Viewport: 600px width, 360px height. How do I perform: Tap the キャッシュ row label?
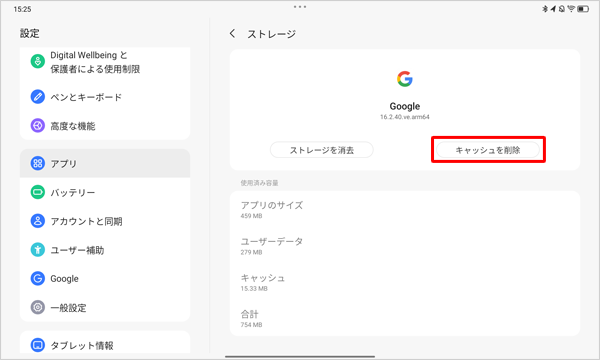[262, 278]
